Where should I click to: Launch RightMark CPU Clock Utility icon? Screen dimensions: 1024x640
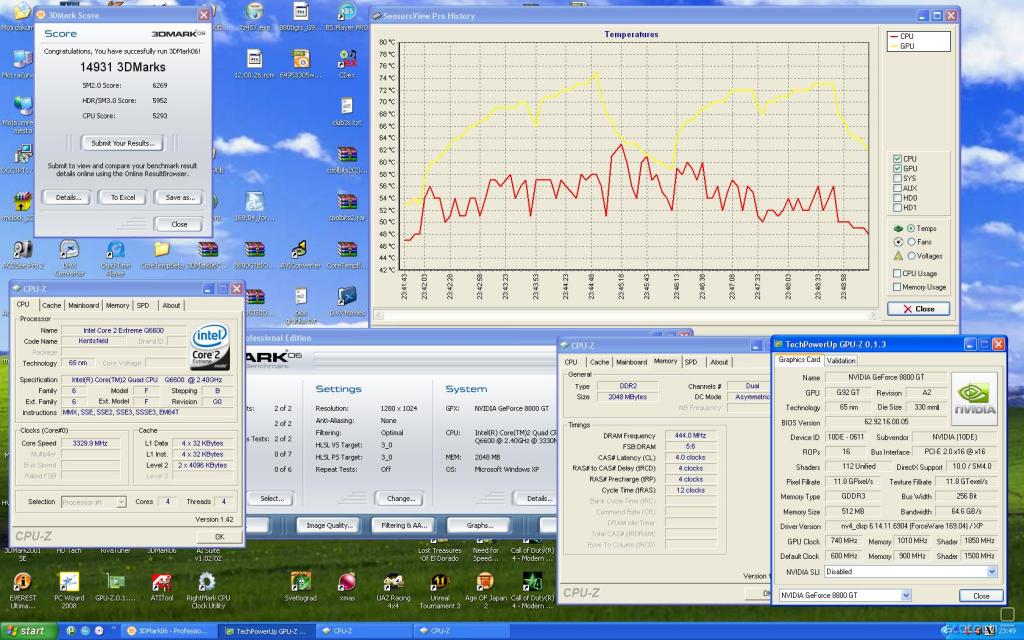pyautogui.click(x=208, y=590)
